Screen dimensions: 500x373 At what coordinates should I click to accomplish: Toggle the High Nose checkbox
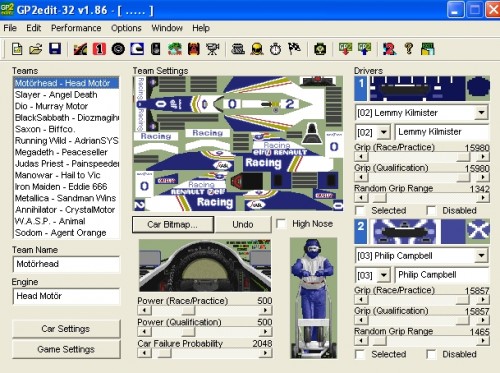click(281, 224)
